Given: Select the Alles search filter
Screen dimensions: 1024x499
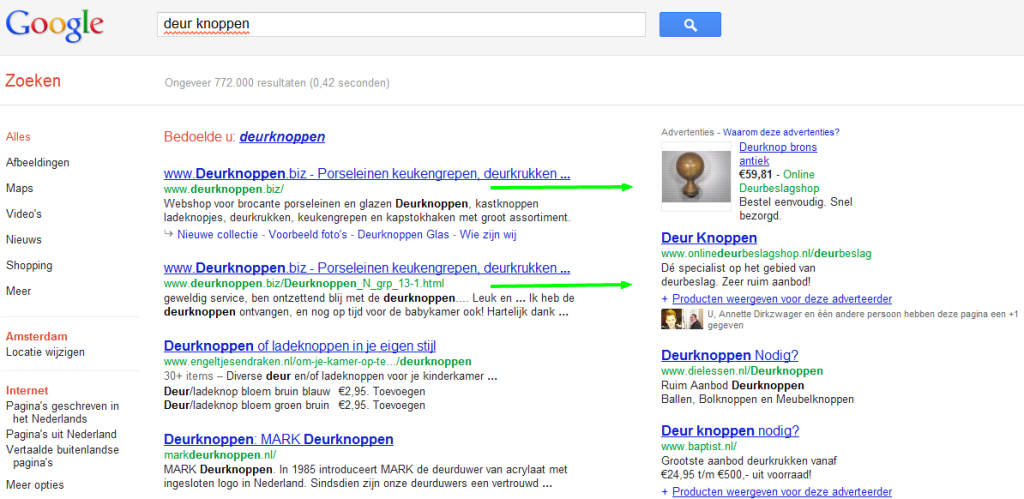Looking at the screenshot, I should coord(18,137).
